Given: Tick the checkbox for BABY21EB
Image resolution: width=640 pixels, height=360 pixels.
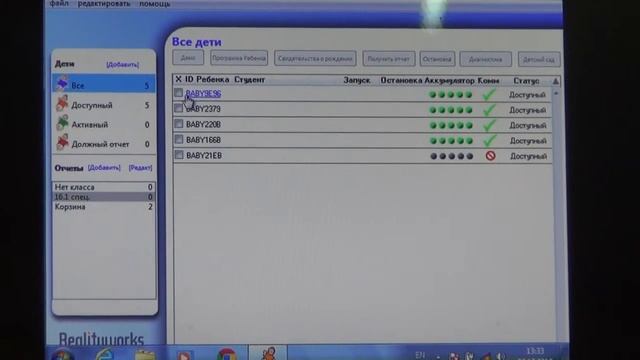Looking at the screenshot, I should point(178,155).
